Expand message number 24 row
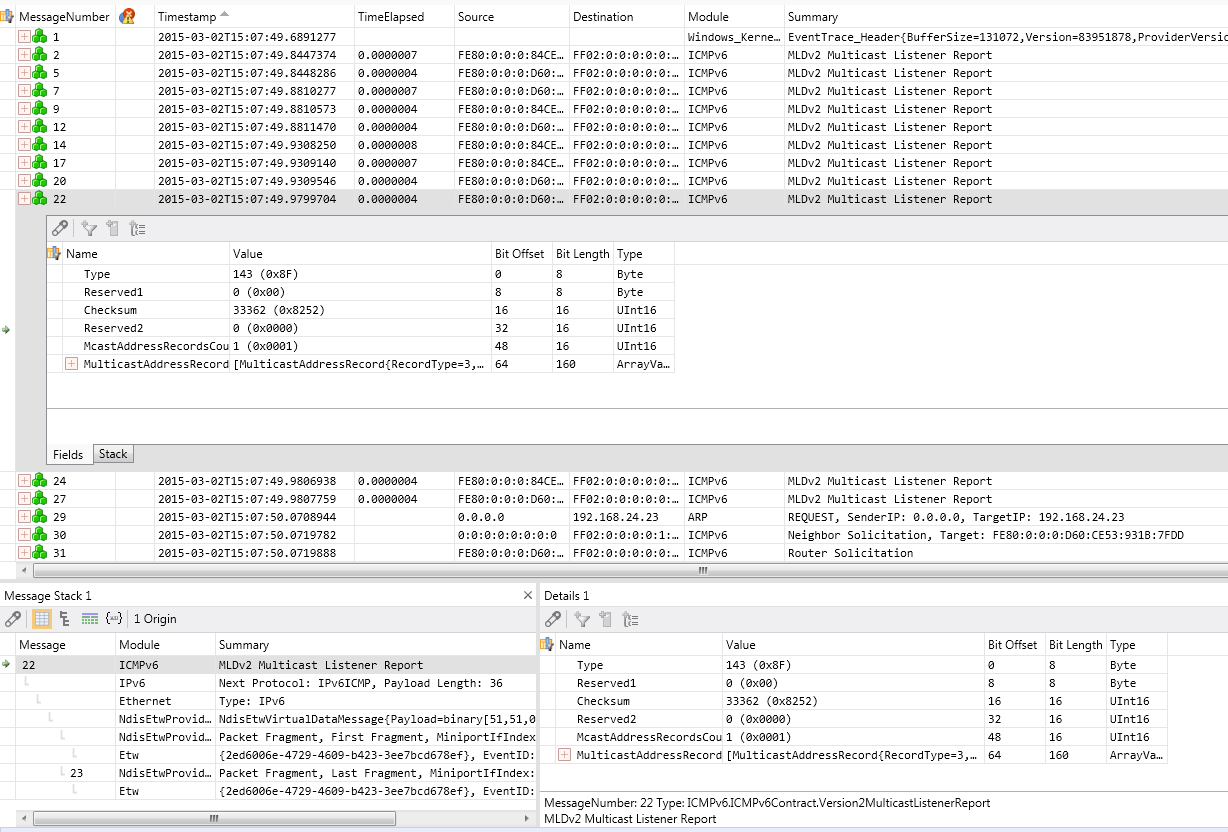This screenshot has width=1228, height=832. [x=24, y=481]
